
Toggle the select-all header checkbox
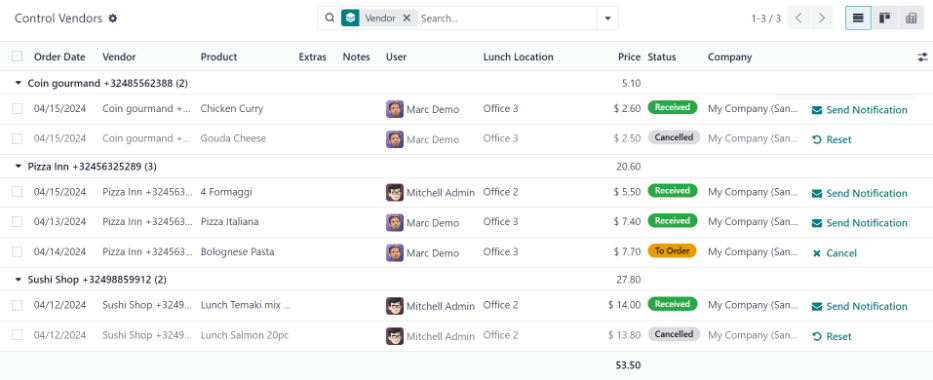click(x=17, y=56)
